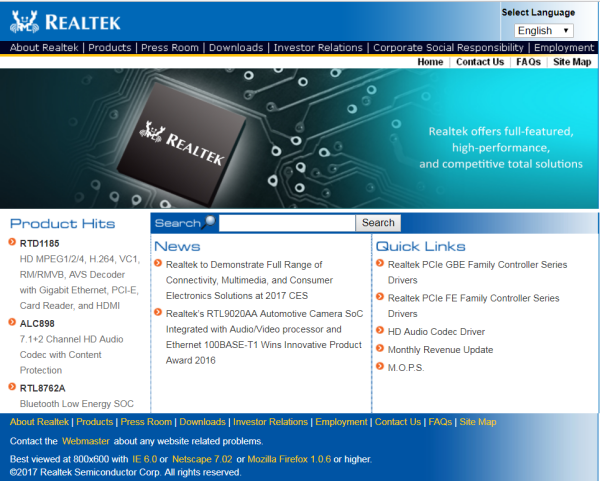Open Contact Us link in upper bar
This screenshot has height=481, width=600.
click(x=480, y=62)
